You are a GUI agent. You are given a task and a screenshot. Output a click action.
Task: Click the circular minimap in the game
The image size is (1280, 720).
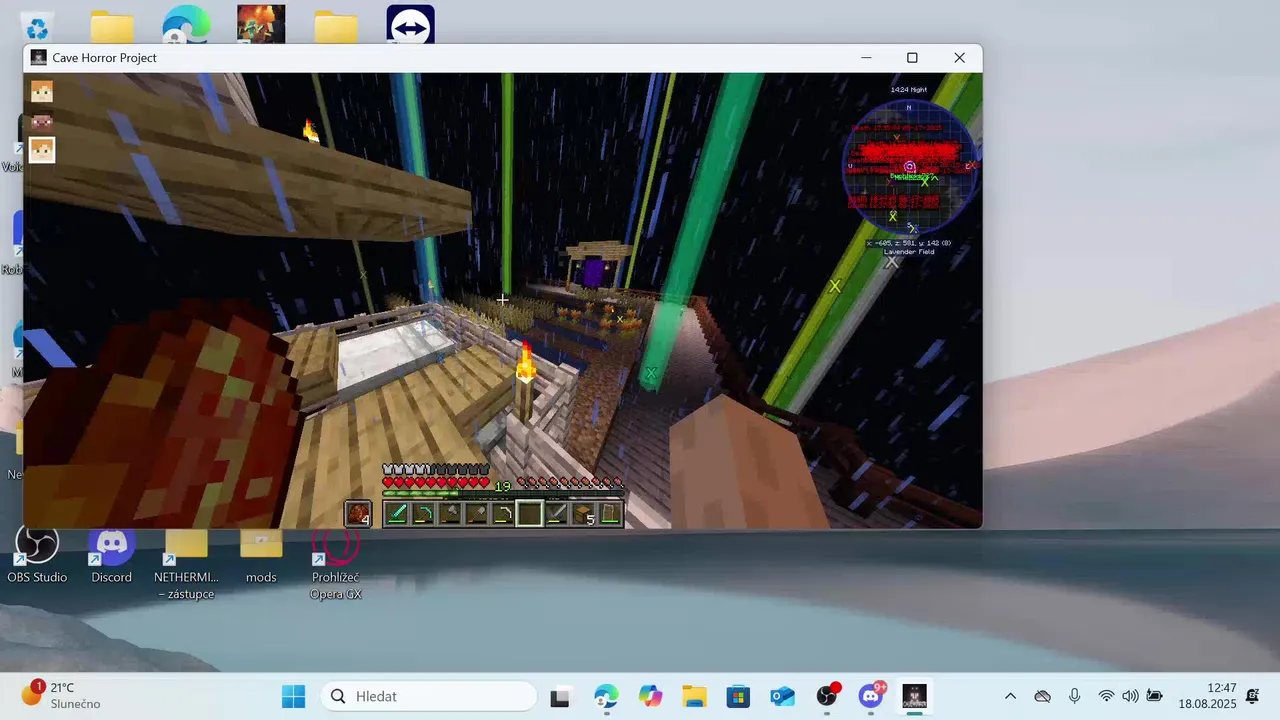[x=909, y=166]
